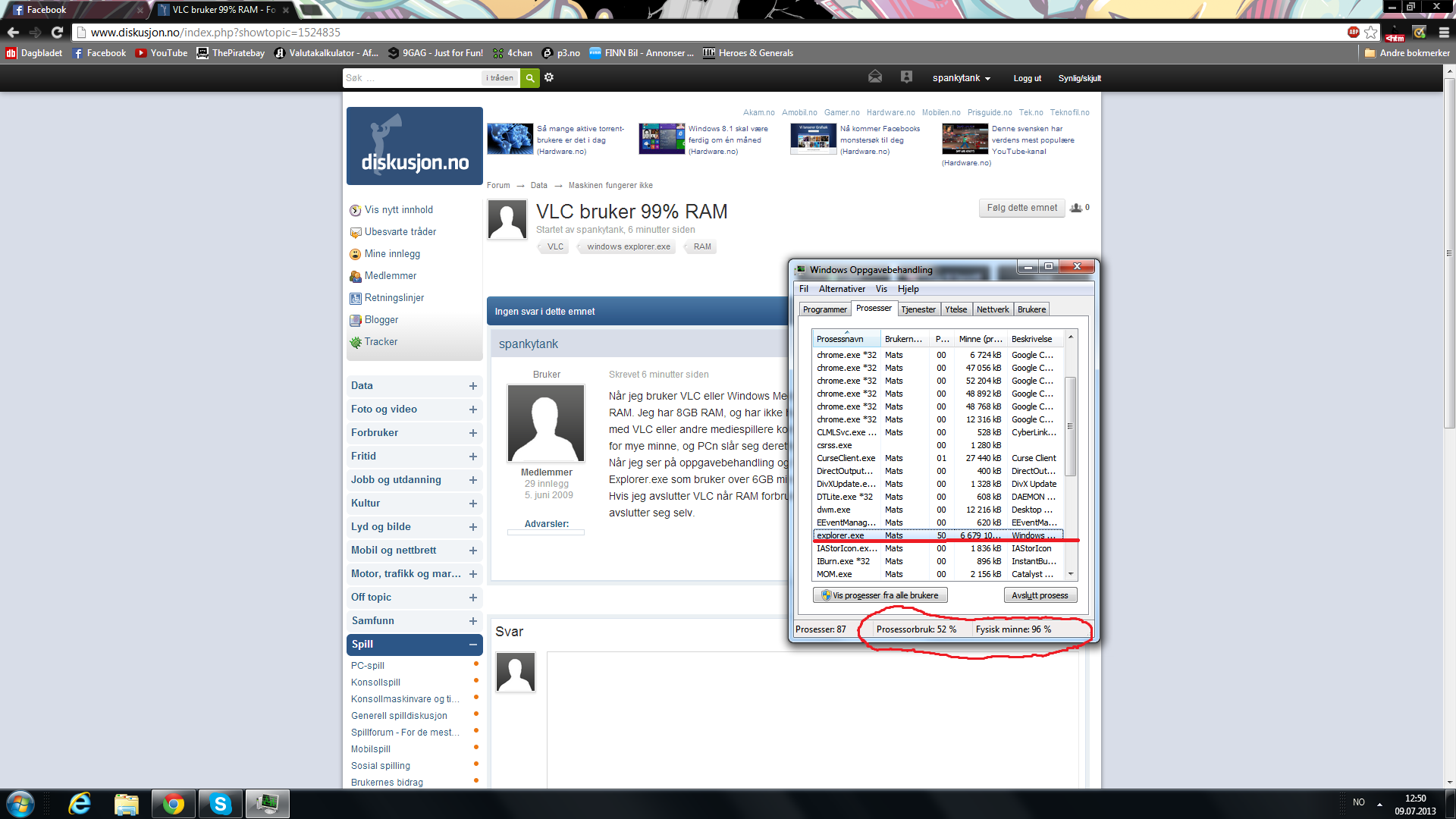Switch to the Ytelse tab

coord(956,309)
